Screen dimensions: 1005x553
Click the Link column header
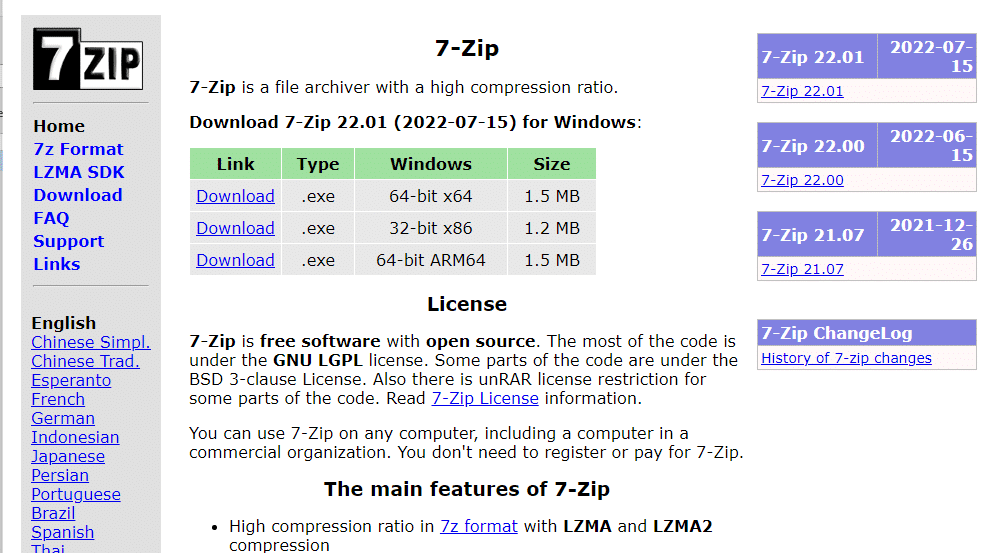[235, 164]
